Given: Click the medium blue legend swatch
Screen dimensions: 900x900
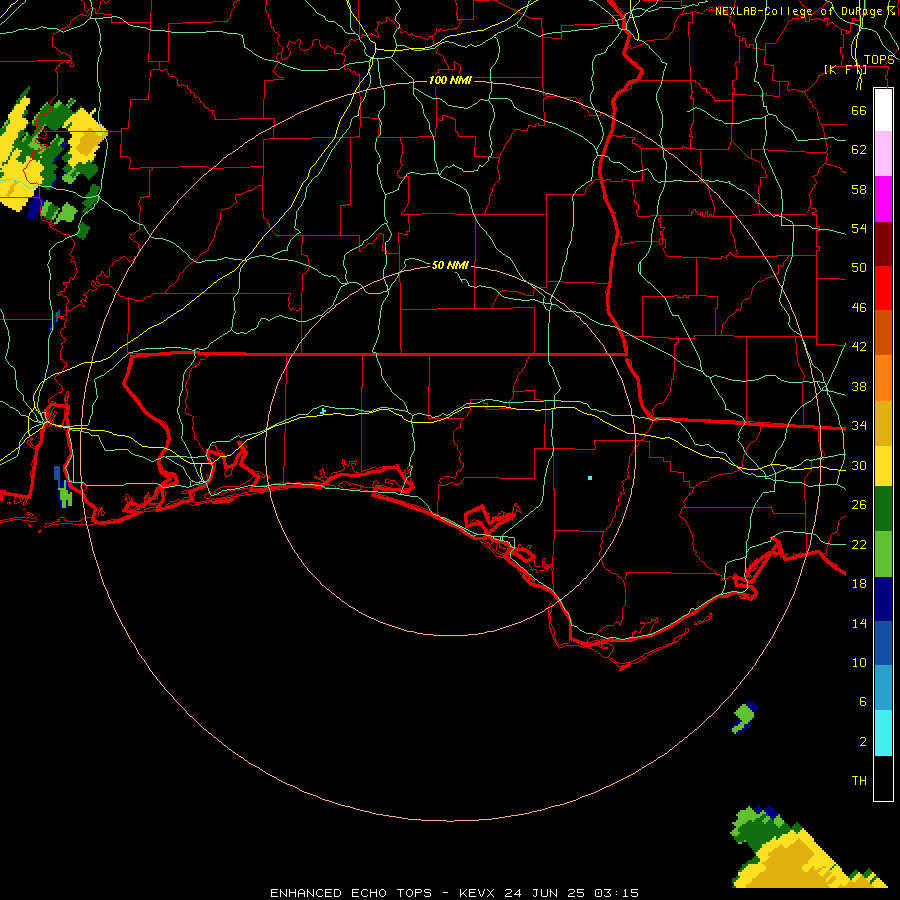Looking at the screenshot, I should tap(883, 643).
